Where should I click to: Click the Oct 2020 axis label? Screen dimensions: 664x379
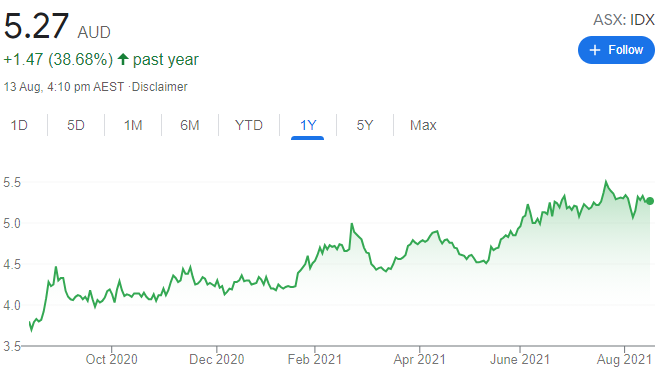click(111, 360)
